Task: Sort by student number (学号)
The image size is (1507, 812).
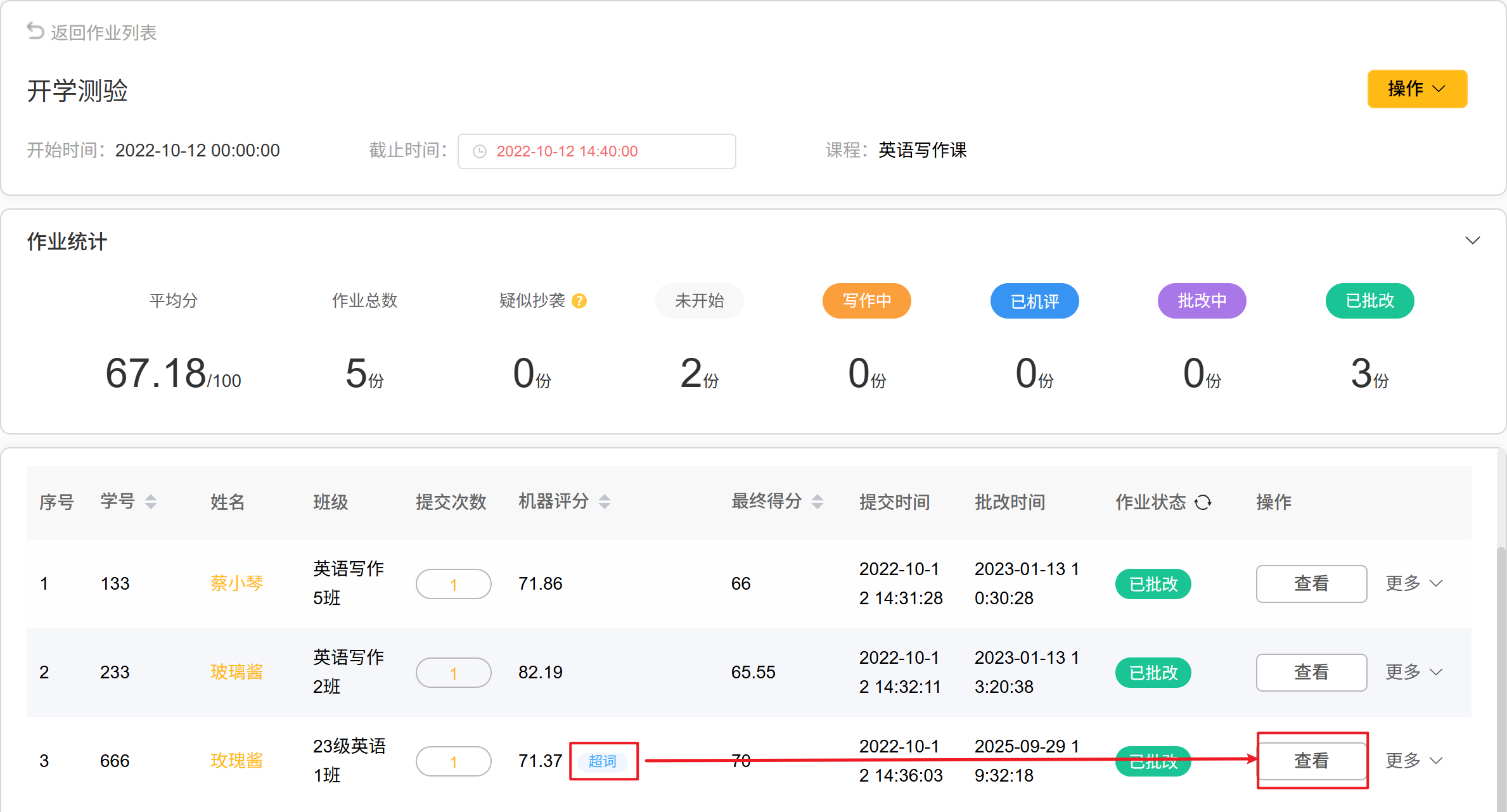Action: coord(151,502)
